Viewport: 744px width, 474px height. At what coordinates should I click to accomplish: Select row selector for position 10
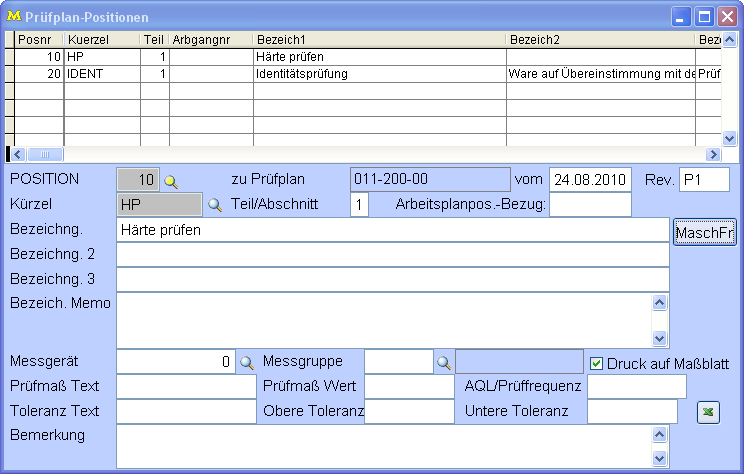coord(9,57)
